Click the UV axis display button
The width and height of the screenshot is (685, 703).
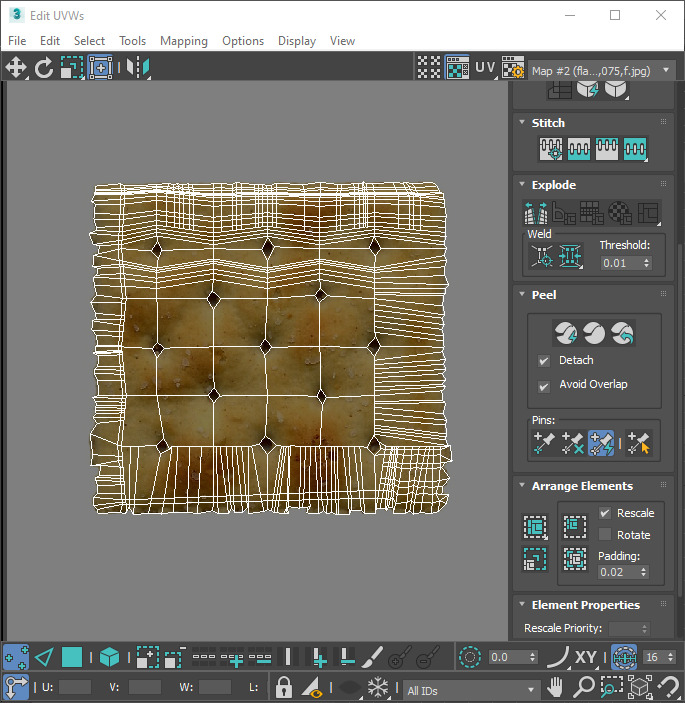(485, 67)
